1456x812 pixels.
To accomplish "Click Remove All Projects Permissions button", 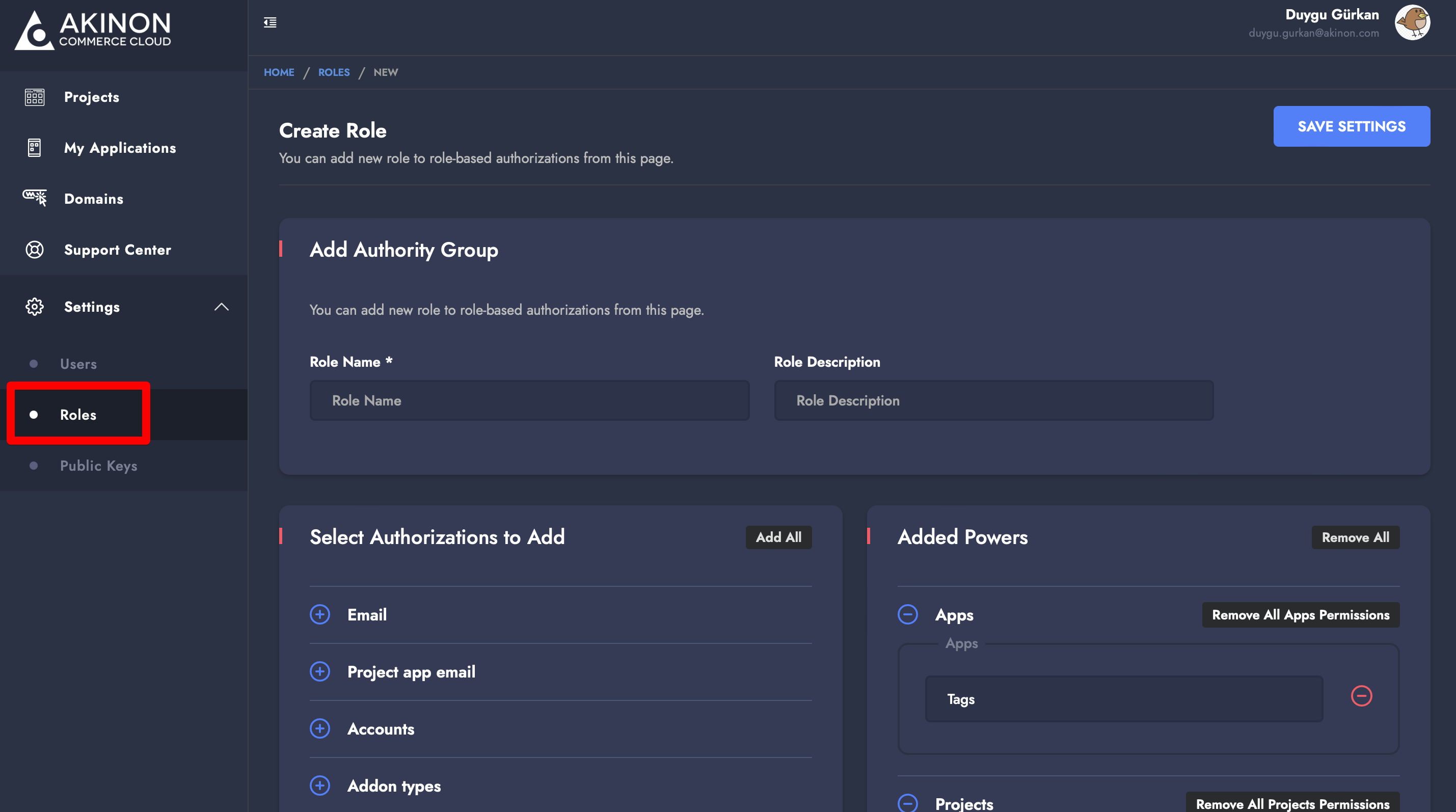I will coord(1292,803).
